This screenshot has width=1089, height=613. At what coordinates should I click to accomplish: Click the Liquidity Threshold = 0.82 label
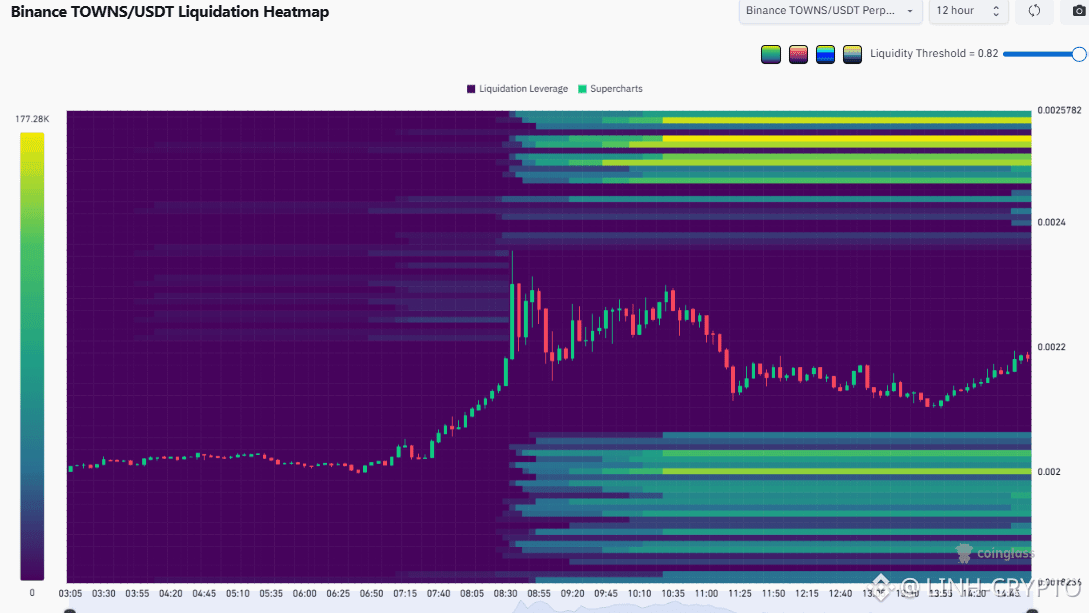point(934,53)
